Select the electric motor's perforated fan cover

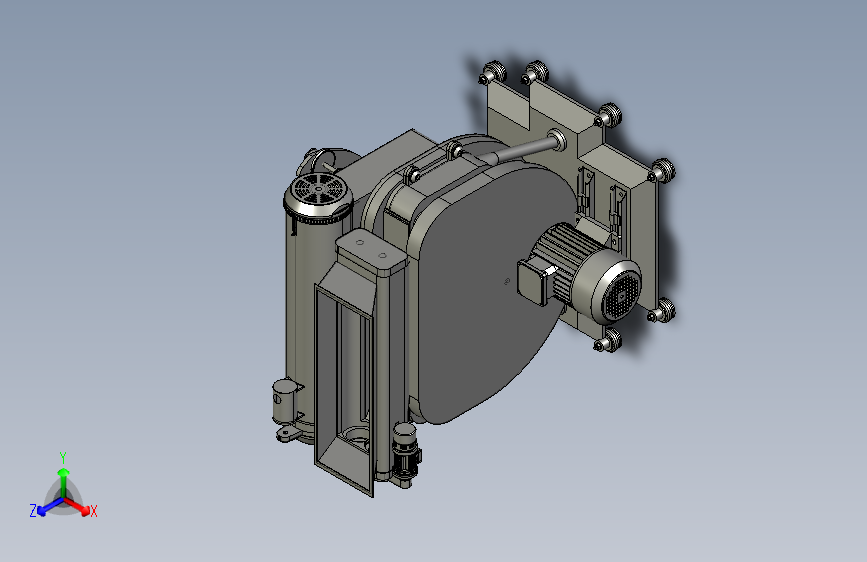tap(620, 296)
